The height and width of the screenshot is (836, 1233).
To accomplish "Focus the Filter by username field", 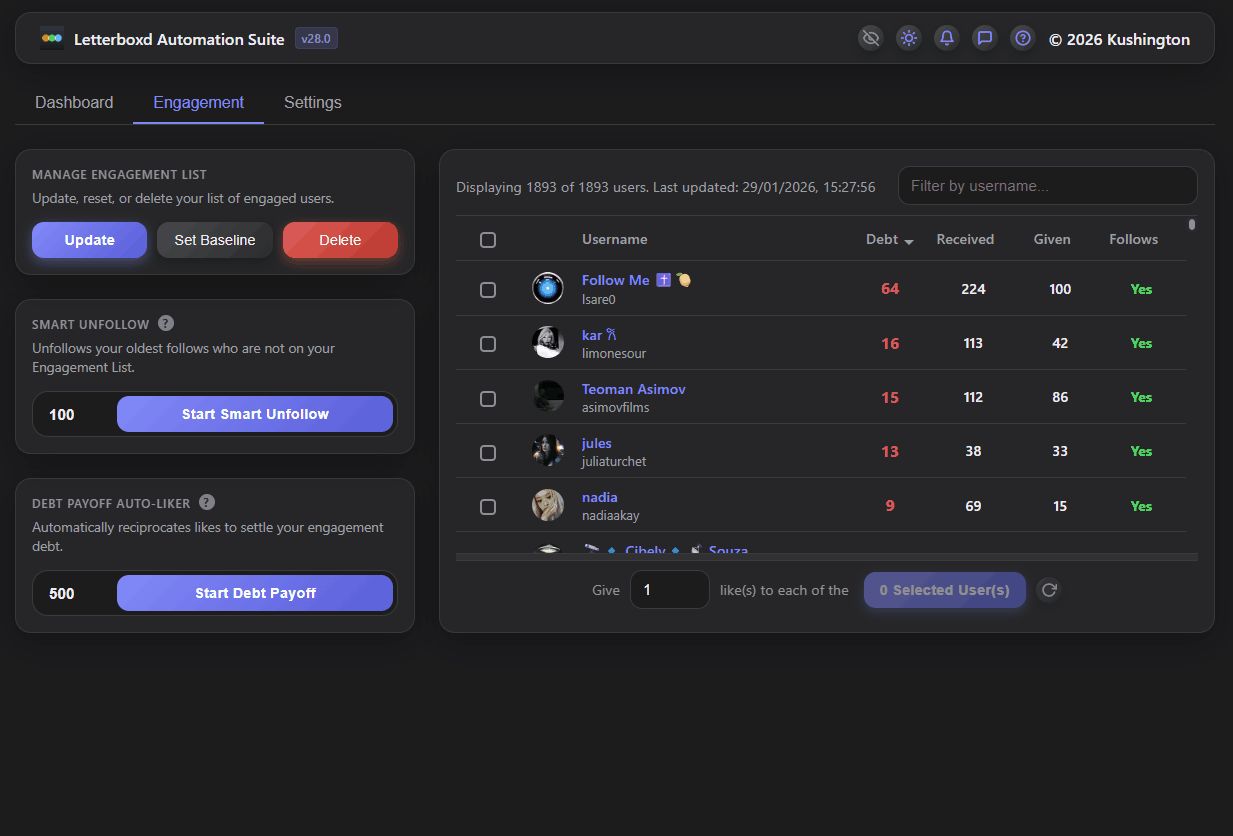I will (x=1047, y=186).
